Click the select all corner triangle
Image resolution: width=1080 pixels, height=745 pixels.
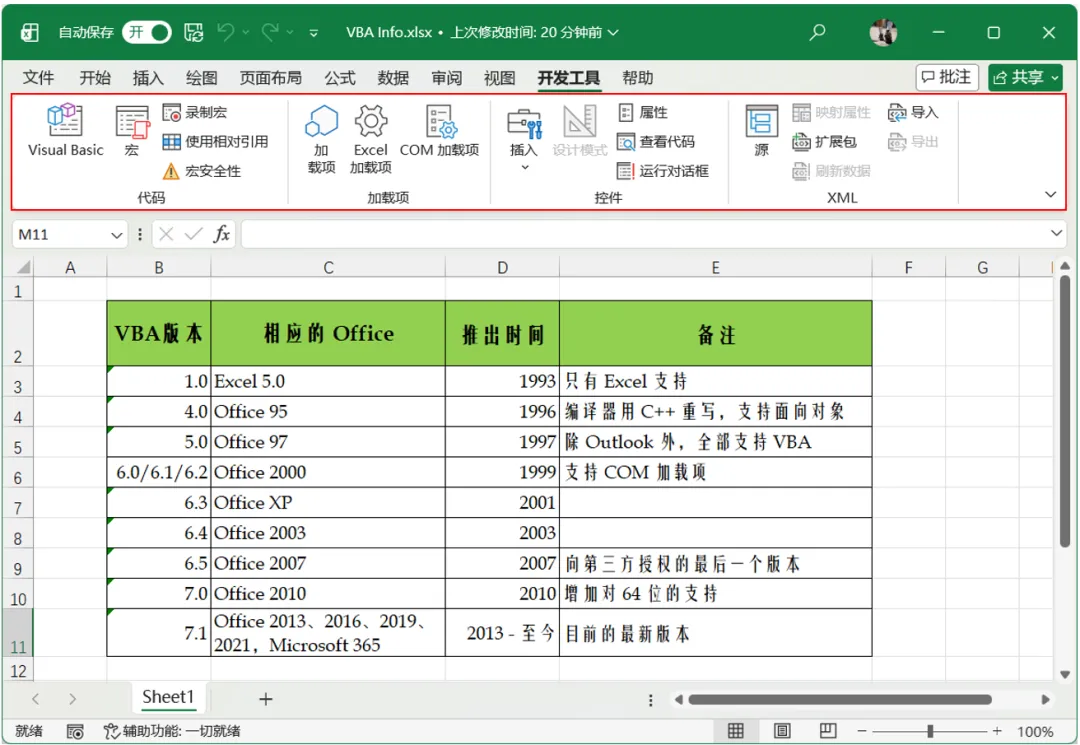point(23,267)
